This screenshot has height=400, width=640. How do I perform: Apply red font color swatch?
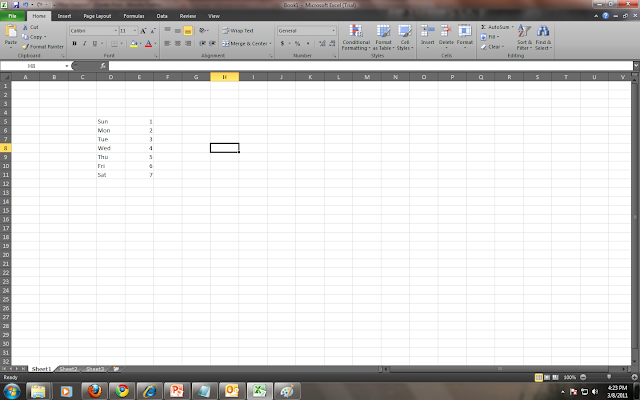tap(149, 43)
